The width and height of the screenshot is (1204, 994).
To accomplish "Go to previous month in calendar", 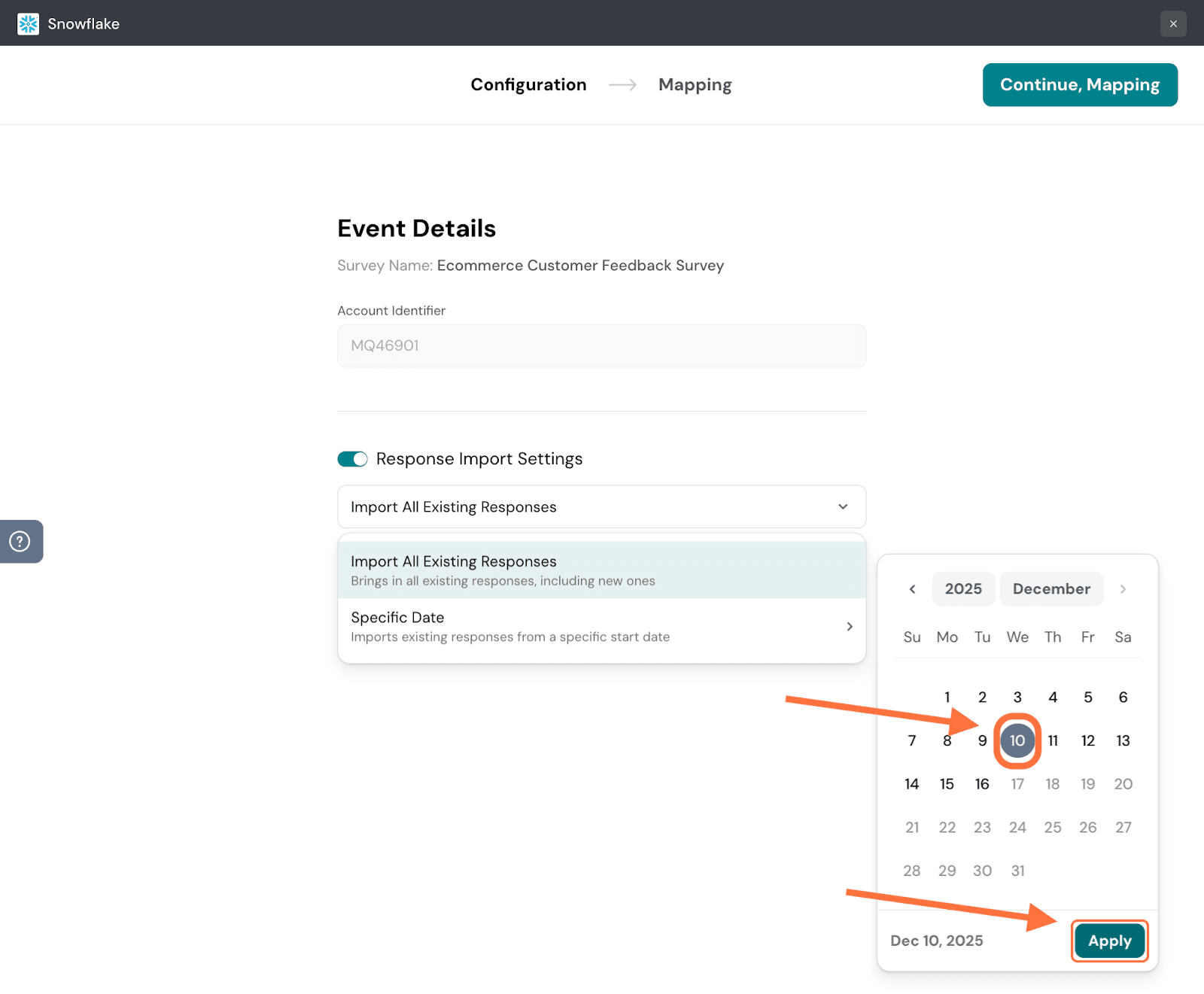I will pos(912,589).
